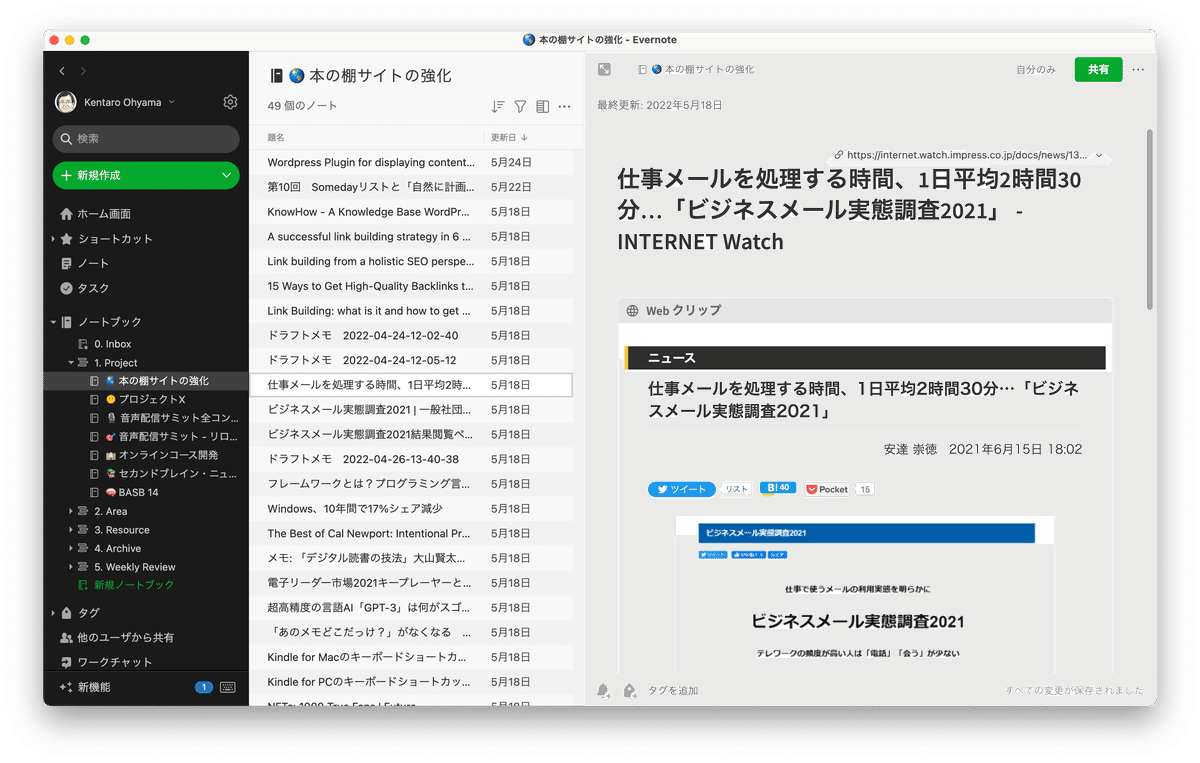Go back with the left arrow icon
Image resolution: width=1200 pixels, height=763 pixels.
62,71
